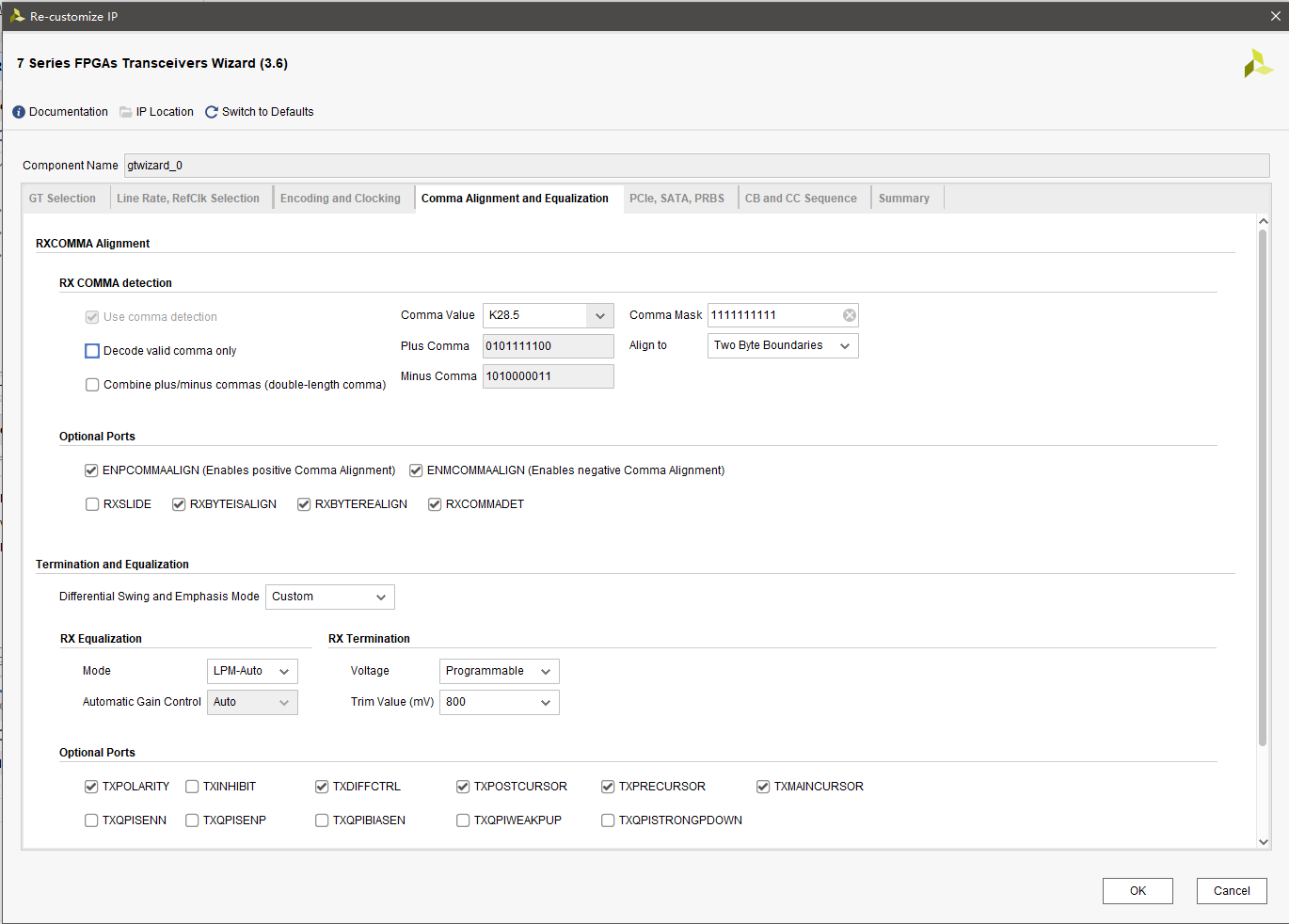1289x924 pixels.
Task: Click Switch to Defaults link
Action: (268, 112)
